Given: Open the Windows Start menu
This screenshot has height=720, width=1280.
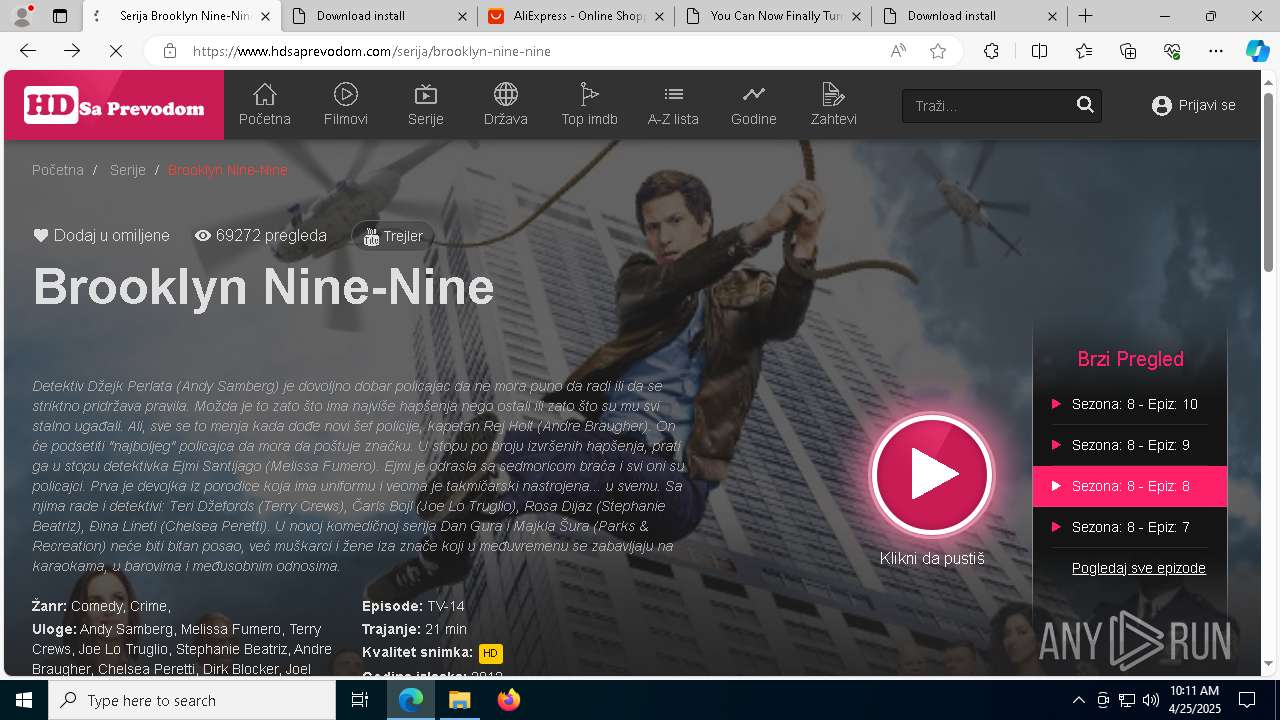Looking at the screenshot, I should tap(24, 700).
